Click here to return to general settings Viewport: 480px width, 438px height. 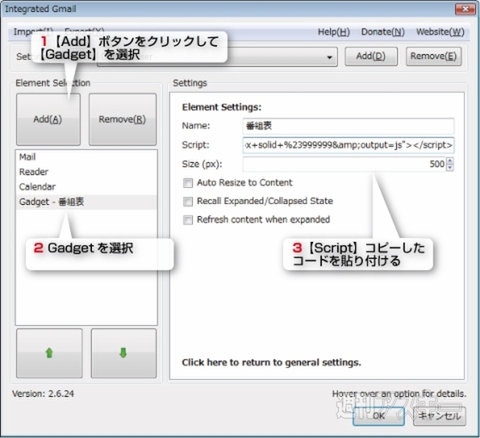tap(271, 362)
